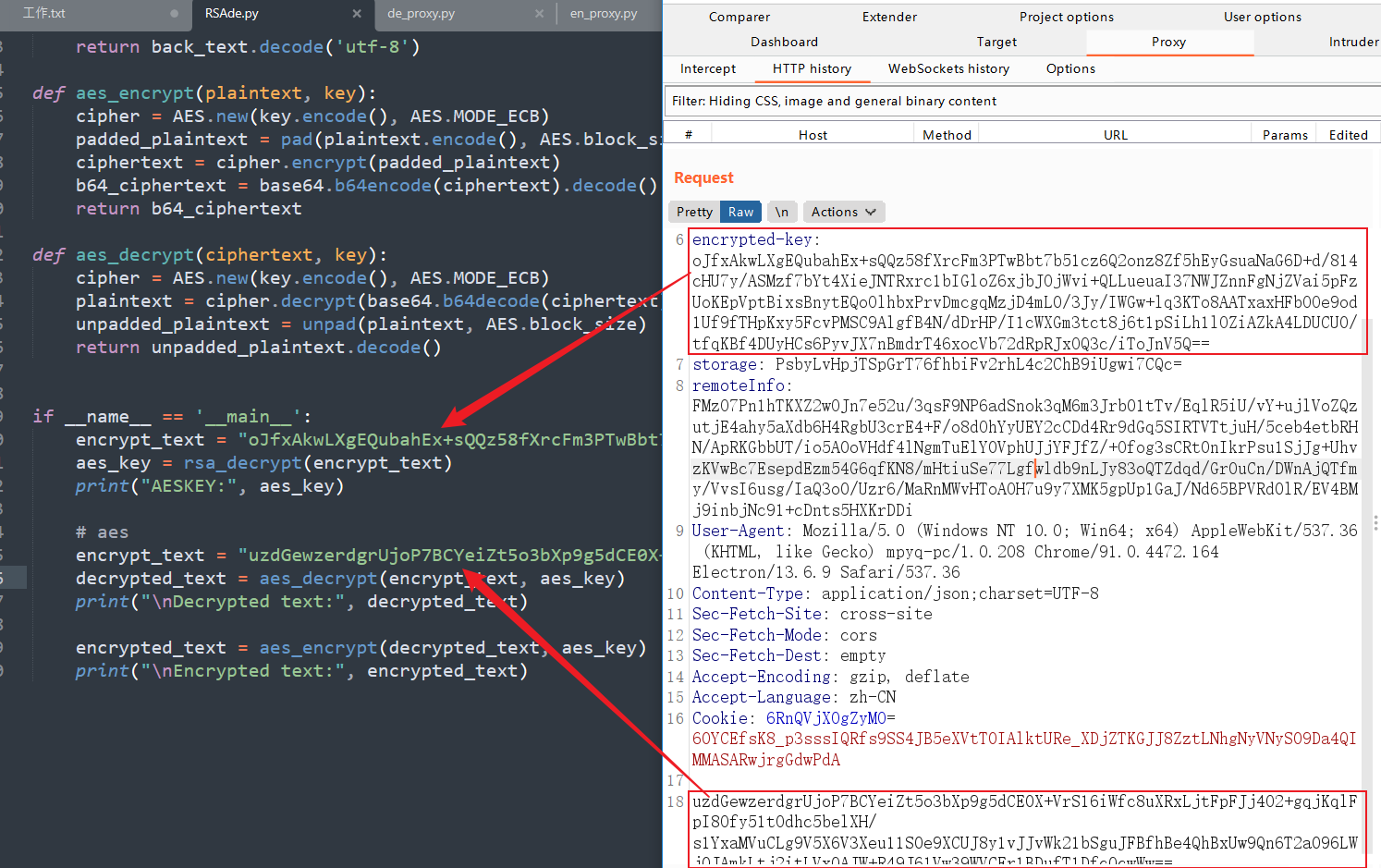Select the Pretty request view

[693, 212]
